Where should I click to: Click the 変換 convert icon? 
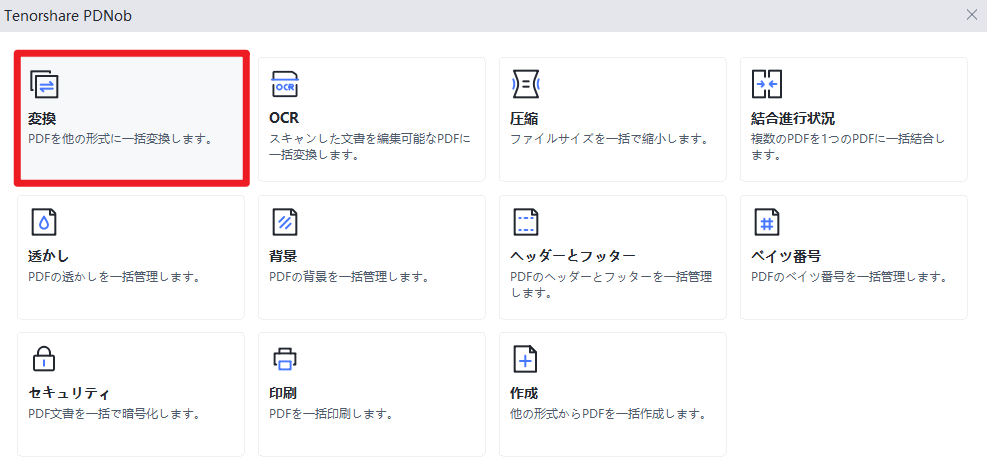[x=44, y=84]
